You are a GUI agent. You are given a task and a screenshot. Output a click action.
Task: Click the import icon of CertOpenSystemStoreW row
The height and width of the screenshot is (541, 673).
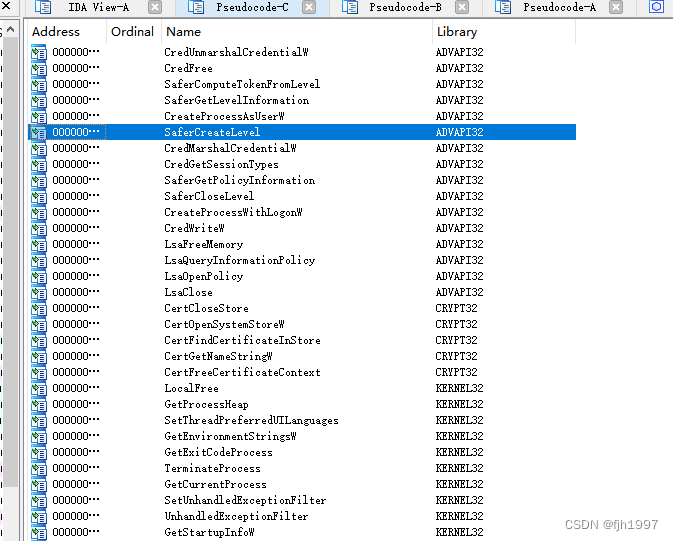pos(39,325)
